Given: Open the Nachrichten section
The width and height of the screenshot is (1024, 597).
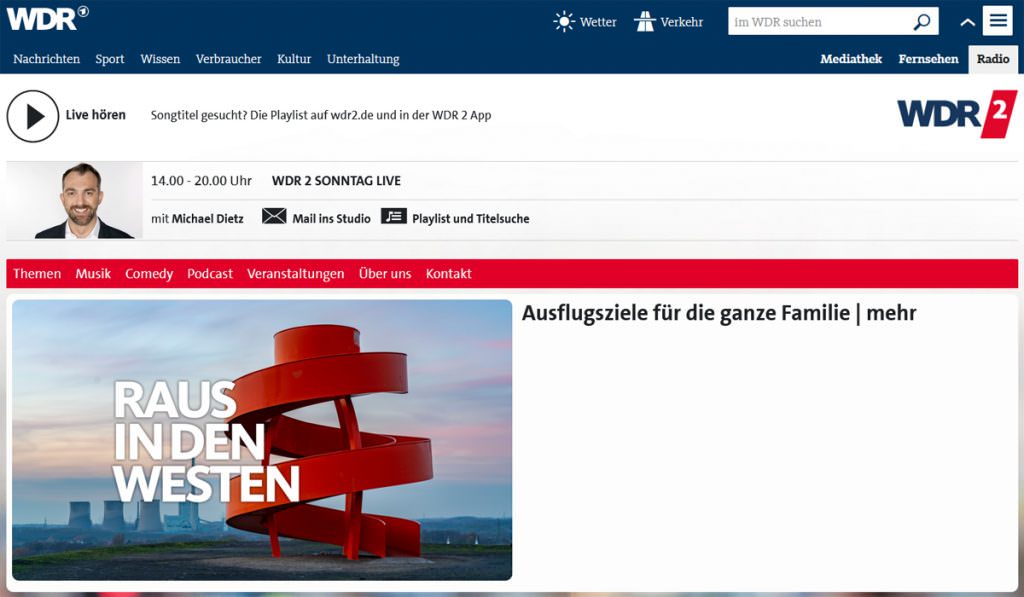Looking at the screenshot, I should point(46,59).
